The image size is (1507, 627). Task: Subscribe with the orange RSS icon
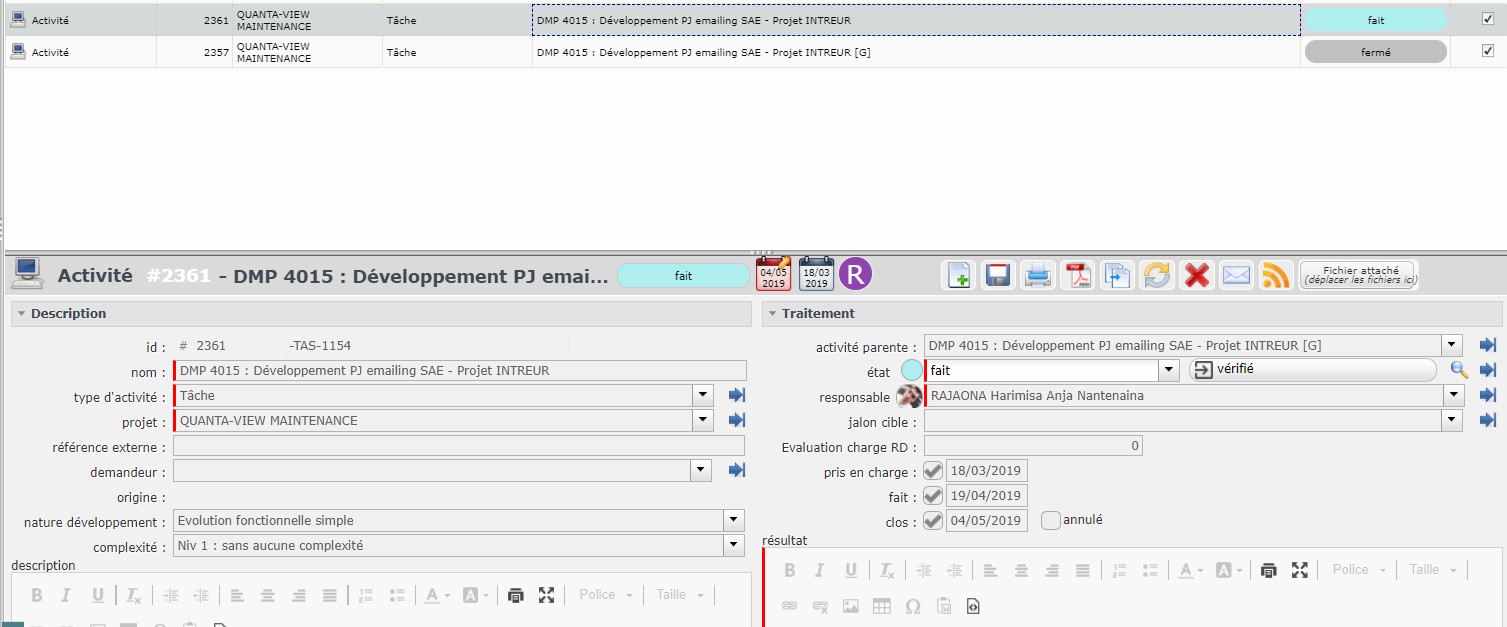[1276, 275]
